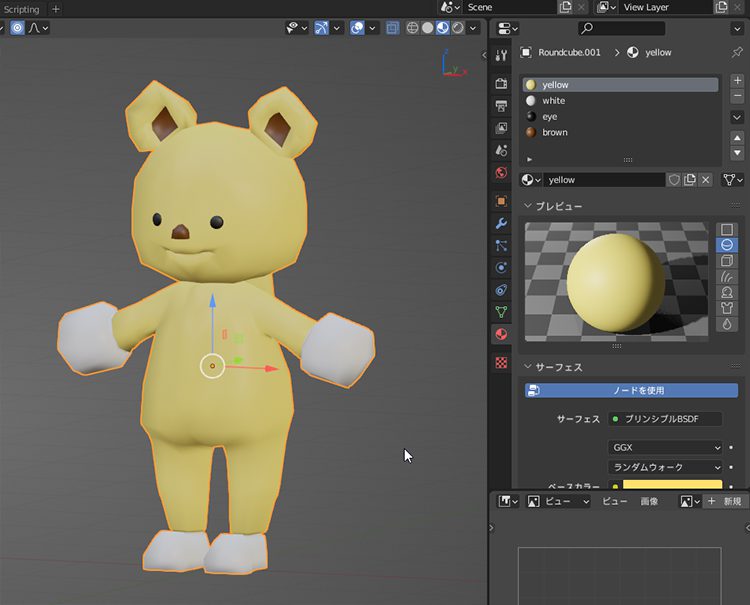
Task: Open the ランダムウォーク subsurface method dropdown
Action: pyautogui.click(x=664, y=467)
